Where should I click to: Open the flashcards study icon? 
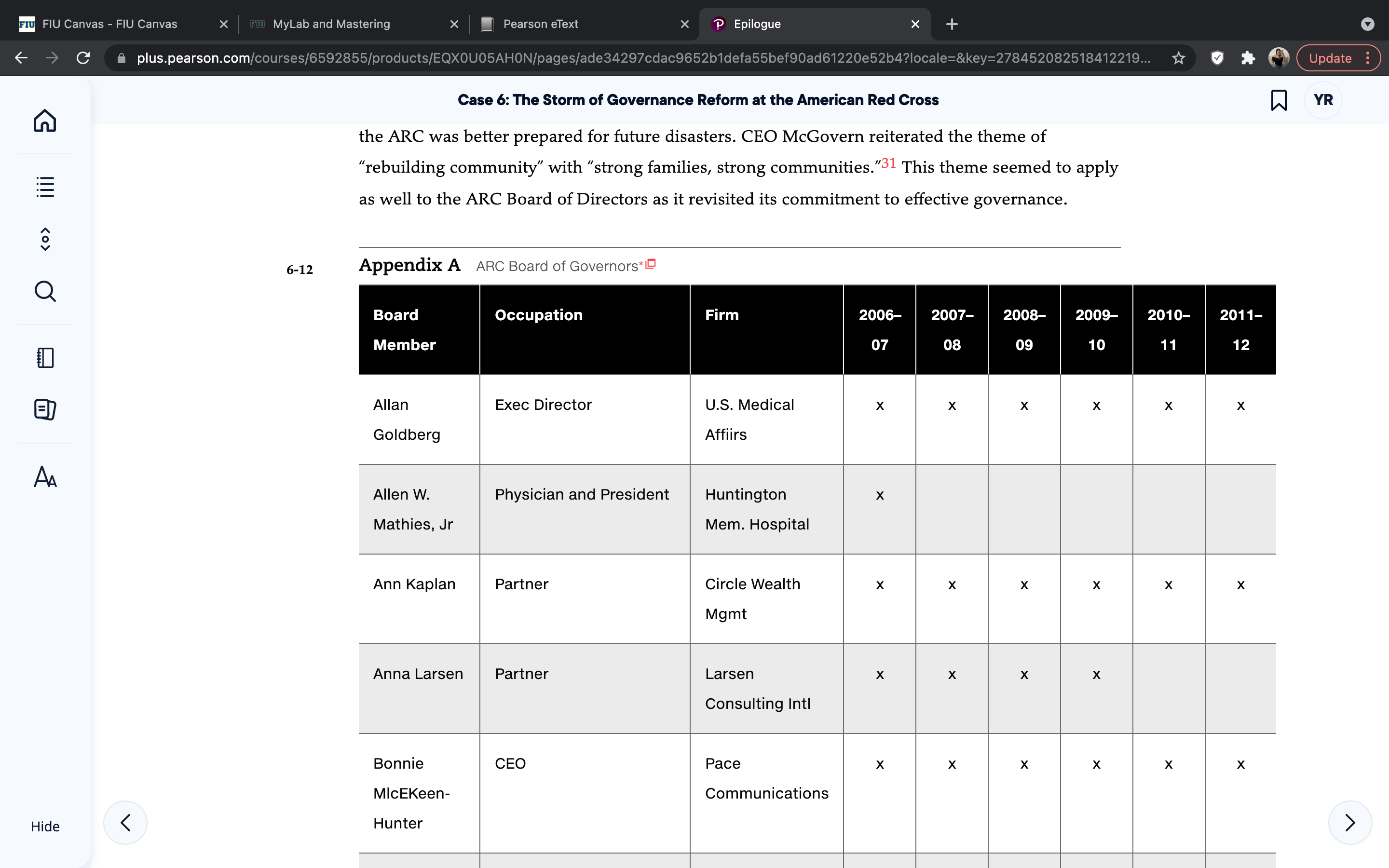pos(45,409)
